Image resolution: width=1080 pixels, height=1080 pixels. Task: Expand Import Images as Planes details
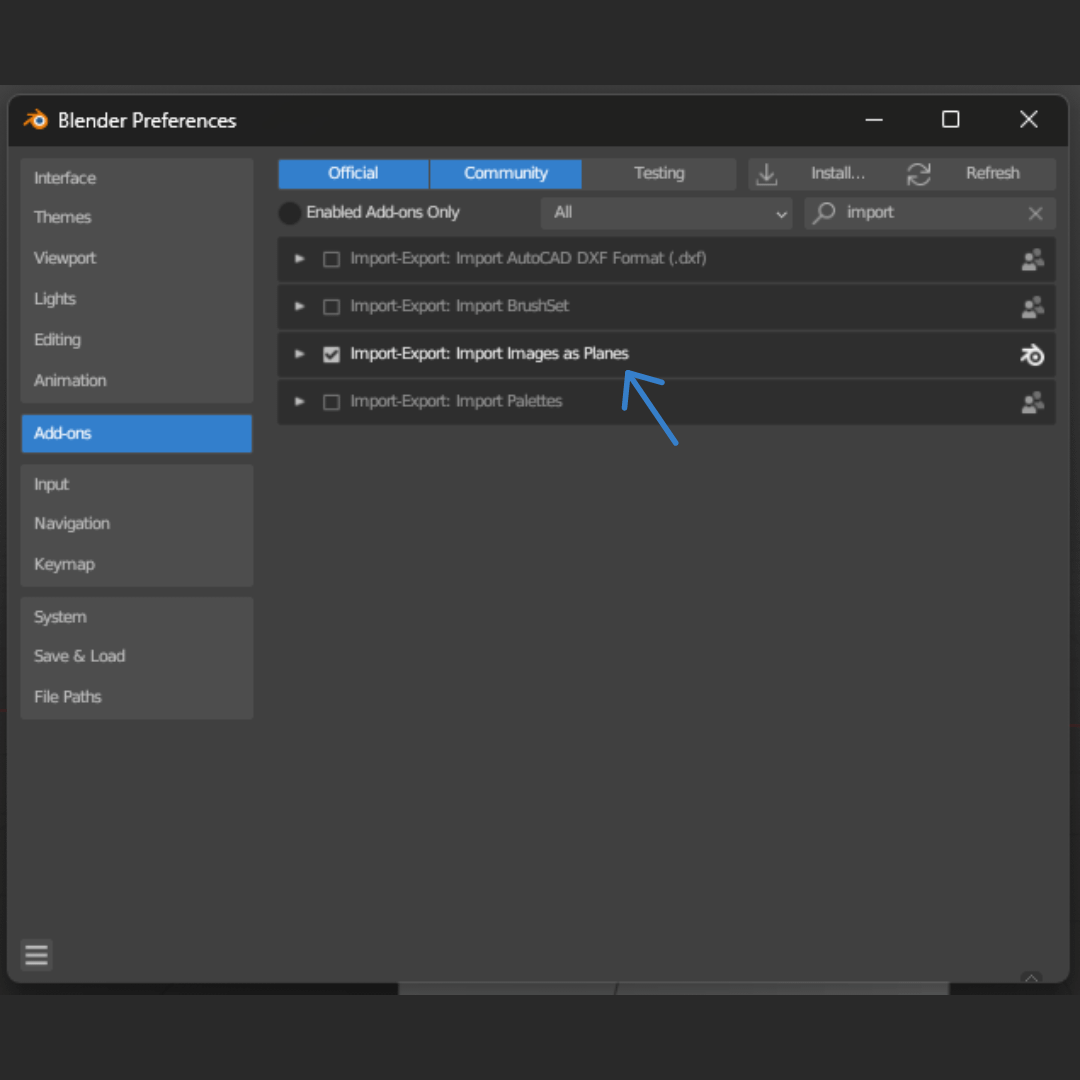point(299,354)
